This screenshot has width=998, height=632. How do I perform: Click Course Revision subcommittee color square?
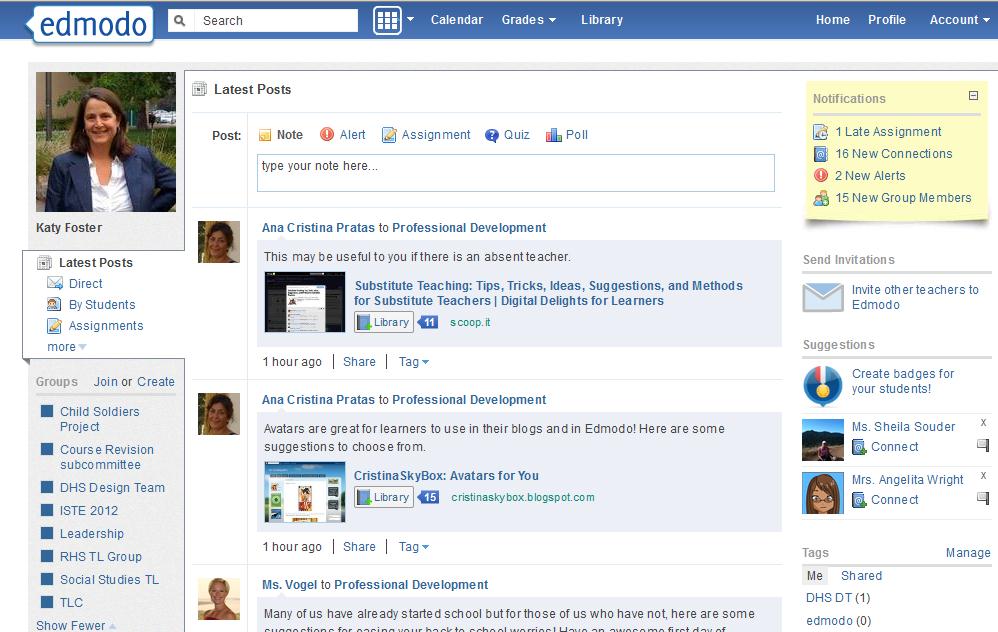pyautogui.click(x=46, y=449)
